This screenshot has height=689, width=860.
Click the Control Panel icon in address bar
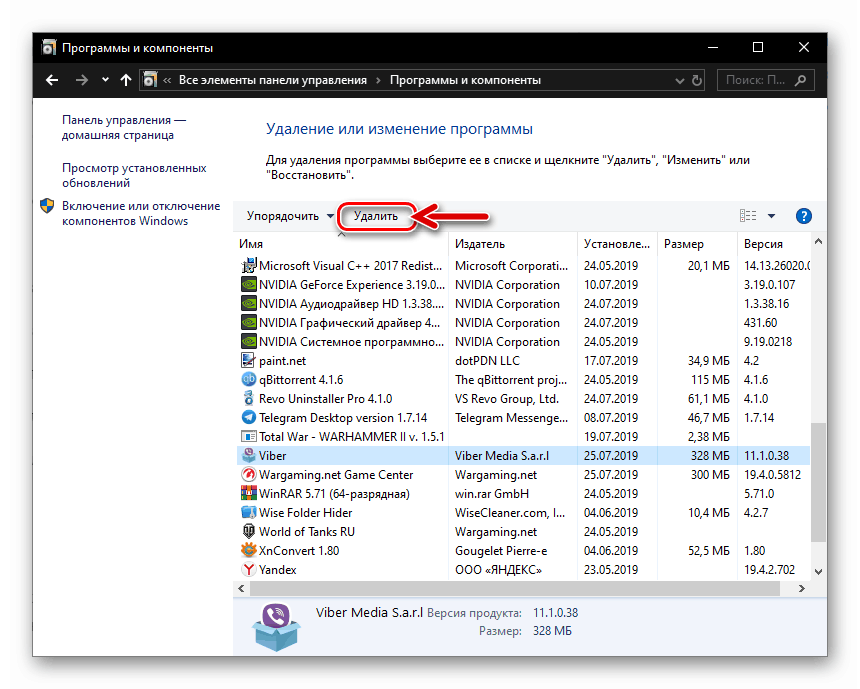[150, 80]
